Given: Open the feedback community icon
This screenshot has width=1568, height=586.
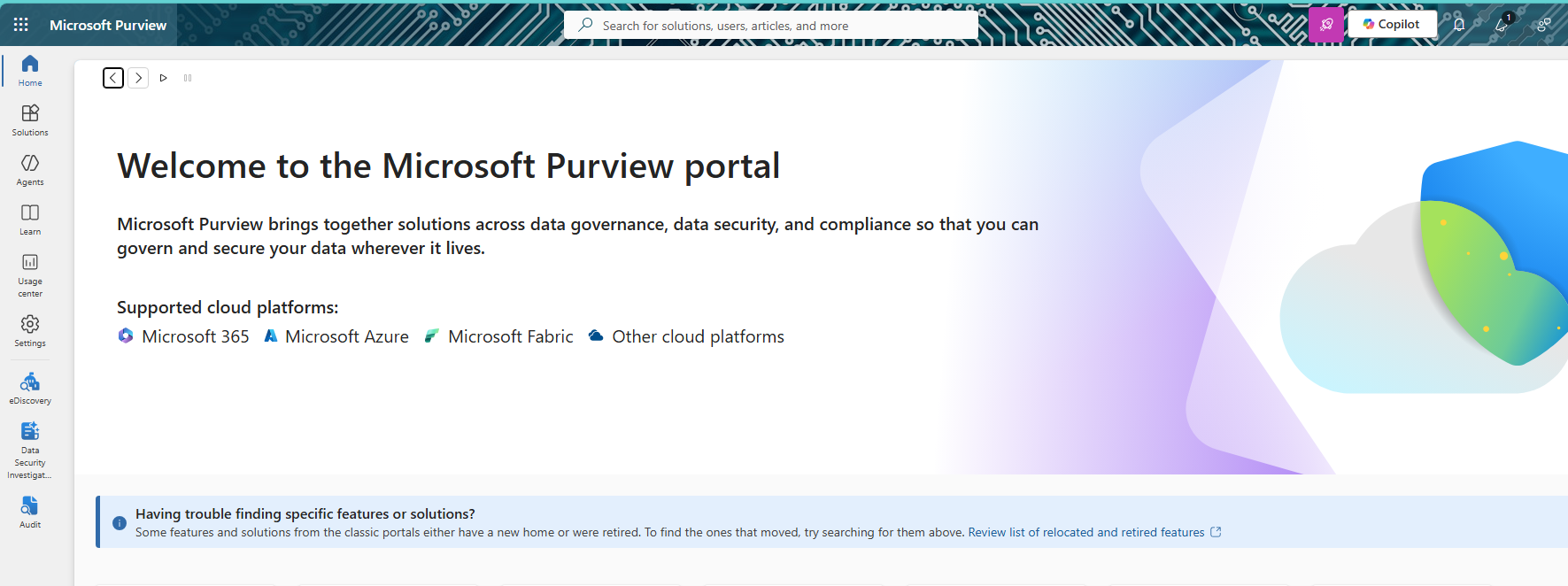Looking at the screenshot, I should (x=1544, y=25).
